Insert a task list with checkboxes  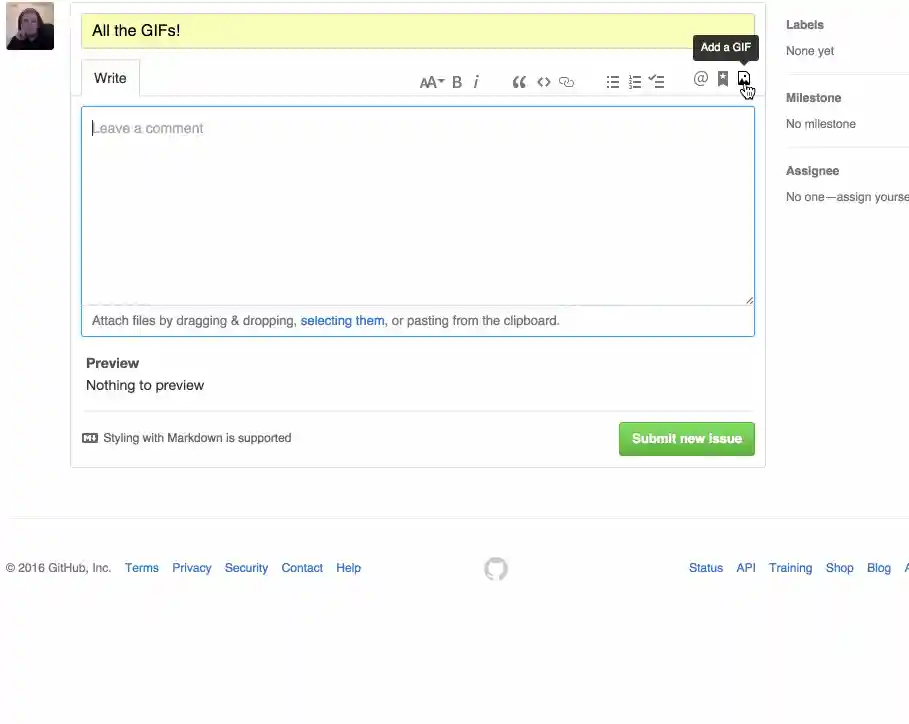tap(656, 81)
